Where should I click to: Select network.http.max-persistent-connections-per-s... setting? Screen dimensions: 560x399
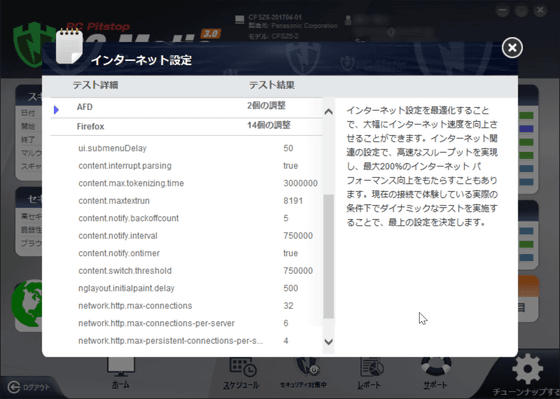tap(171, 341)
